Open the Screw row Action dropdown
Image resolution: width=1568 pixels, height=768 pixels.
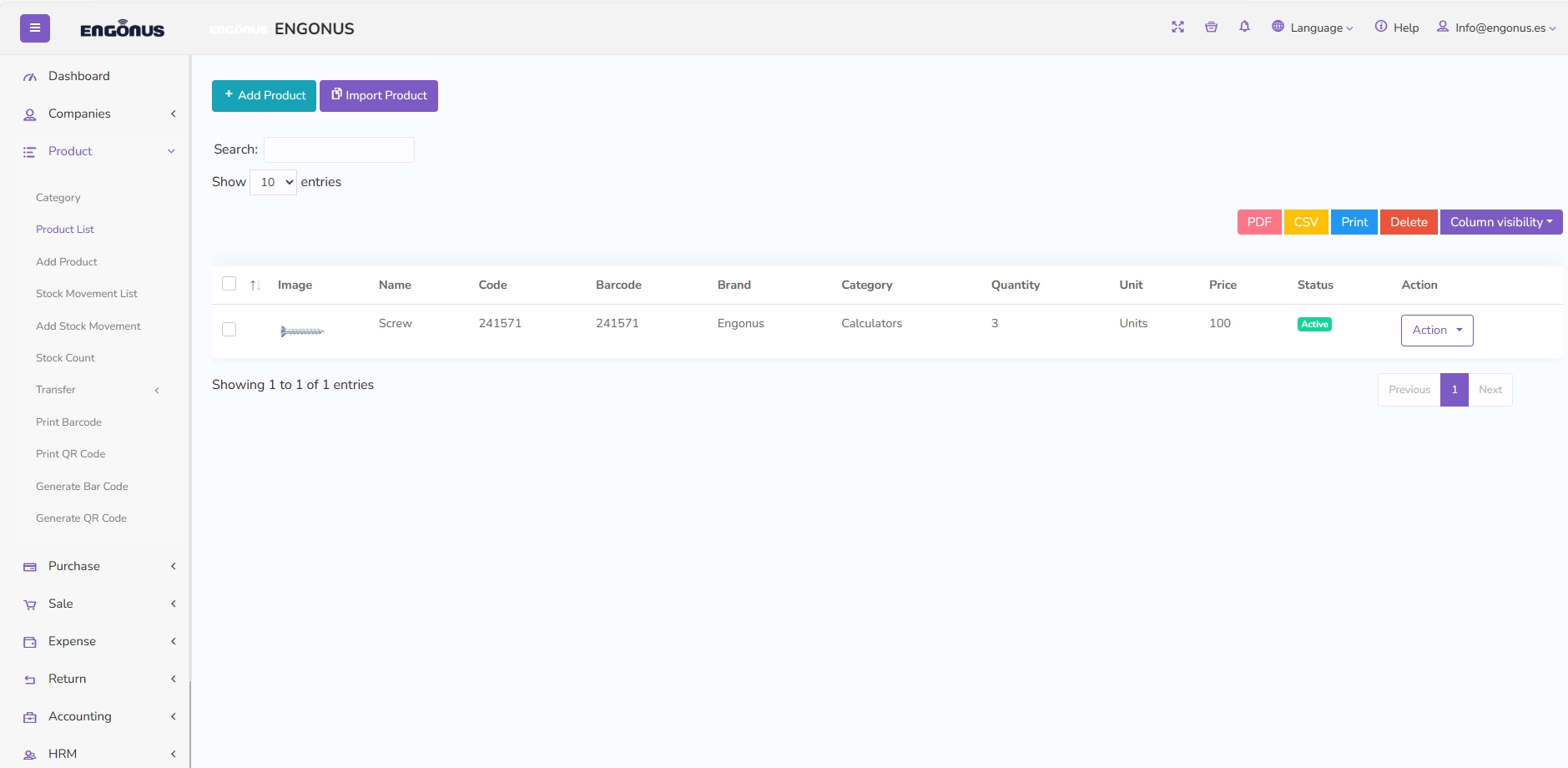coord(1437,331)
